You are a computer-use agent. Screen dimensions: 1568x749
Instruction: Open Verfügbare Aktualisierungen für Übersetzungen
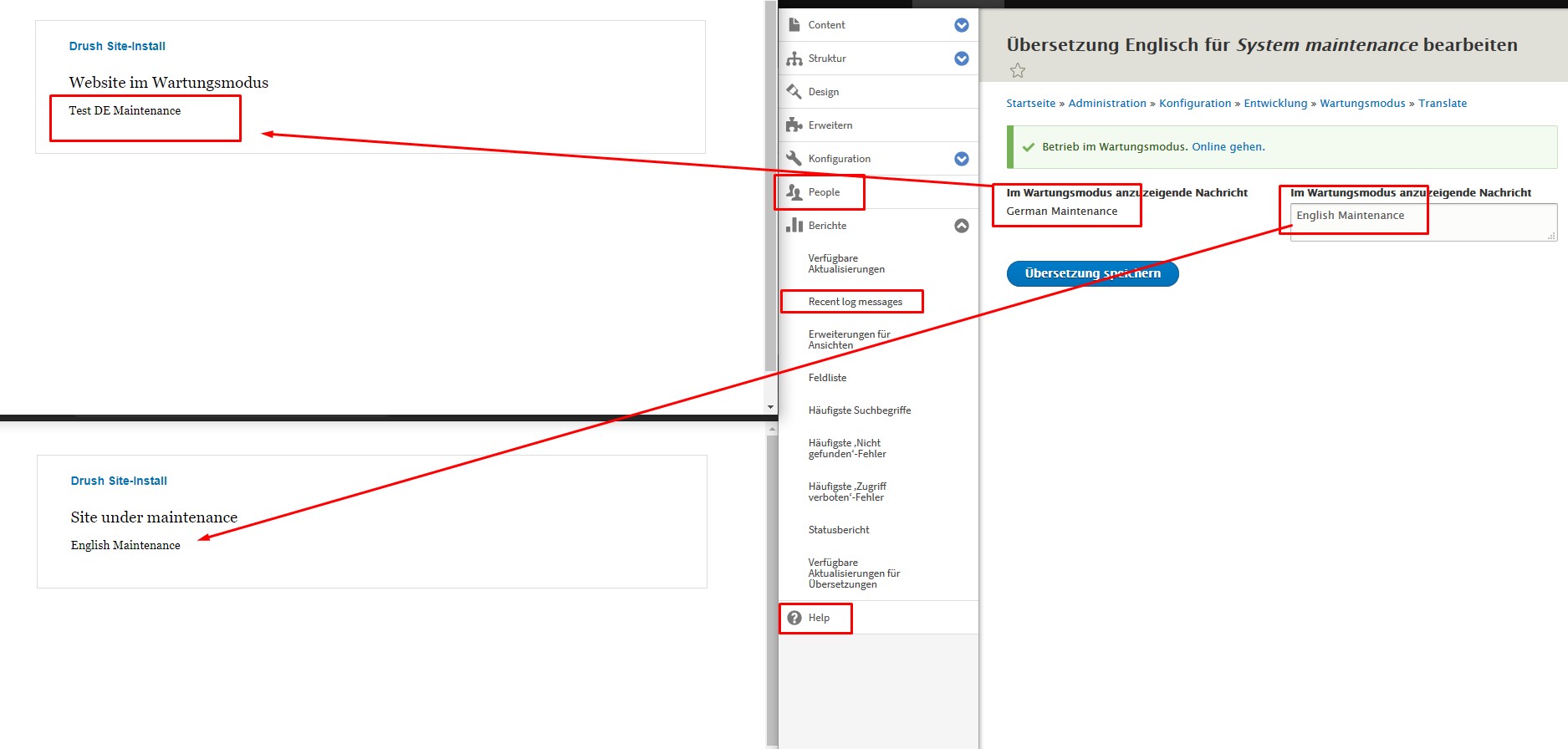(x=854, y=573)
